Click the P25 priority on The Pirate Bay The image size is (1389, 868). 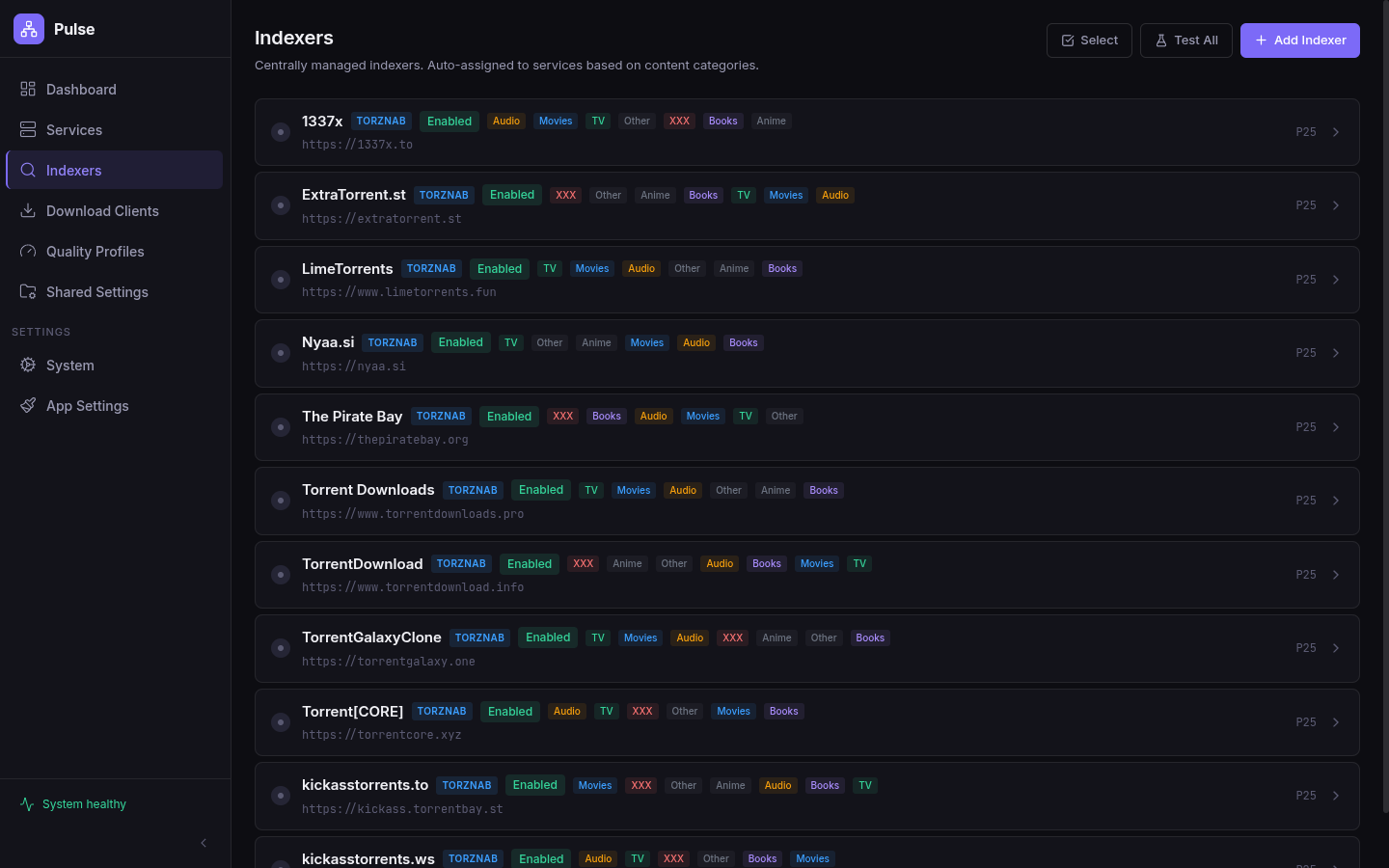(1306, 427)
